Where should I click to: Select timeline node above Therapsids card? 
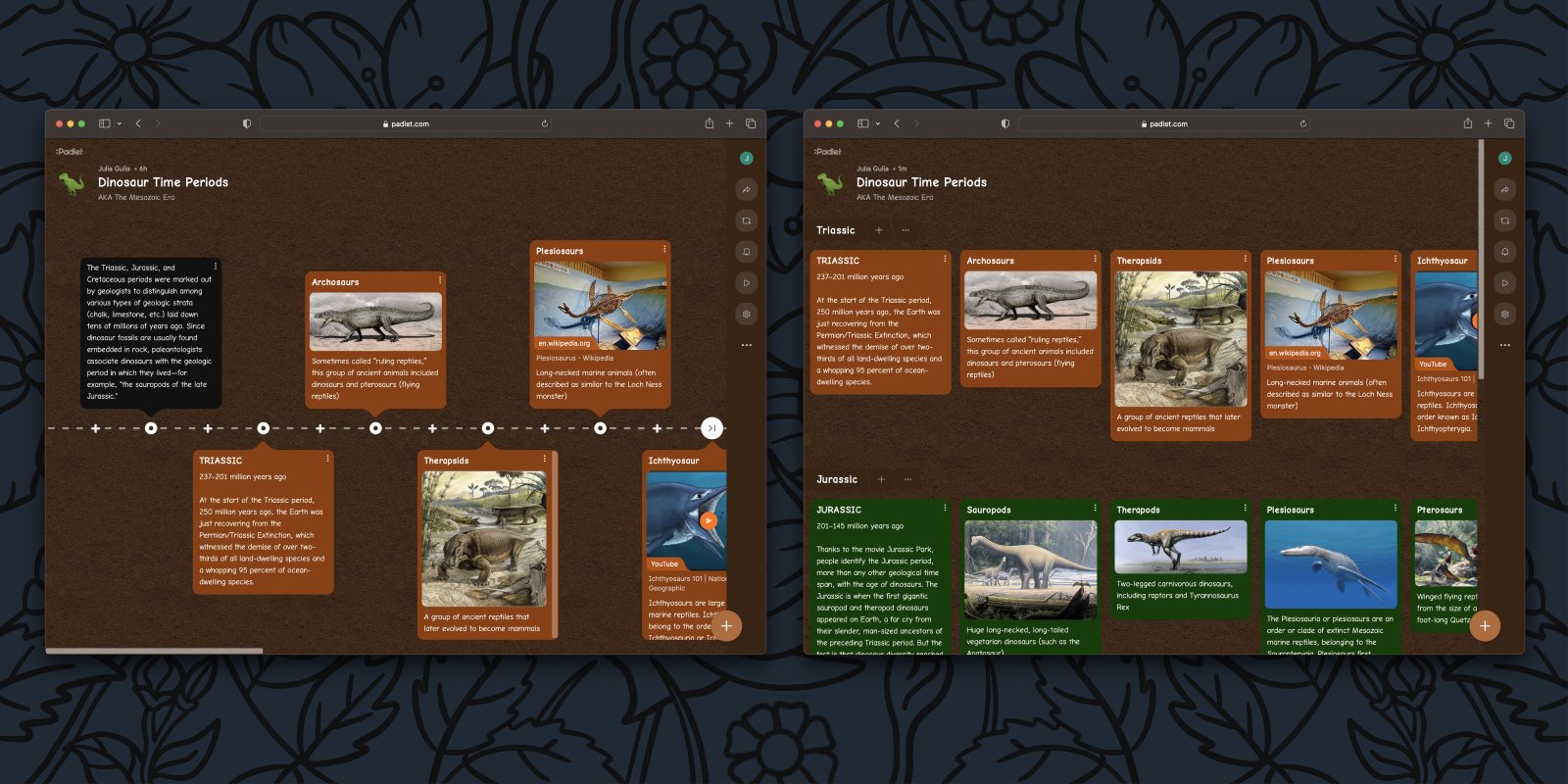coord(488,428)
